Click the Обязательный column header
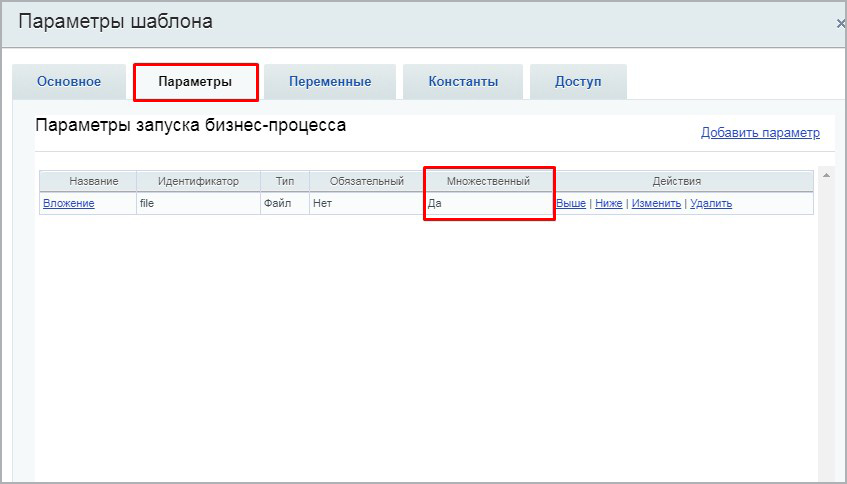Viewport: 847px width, 484px height. 366,181
